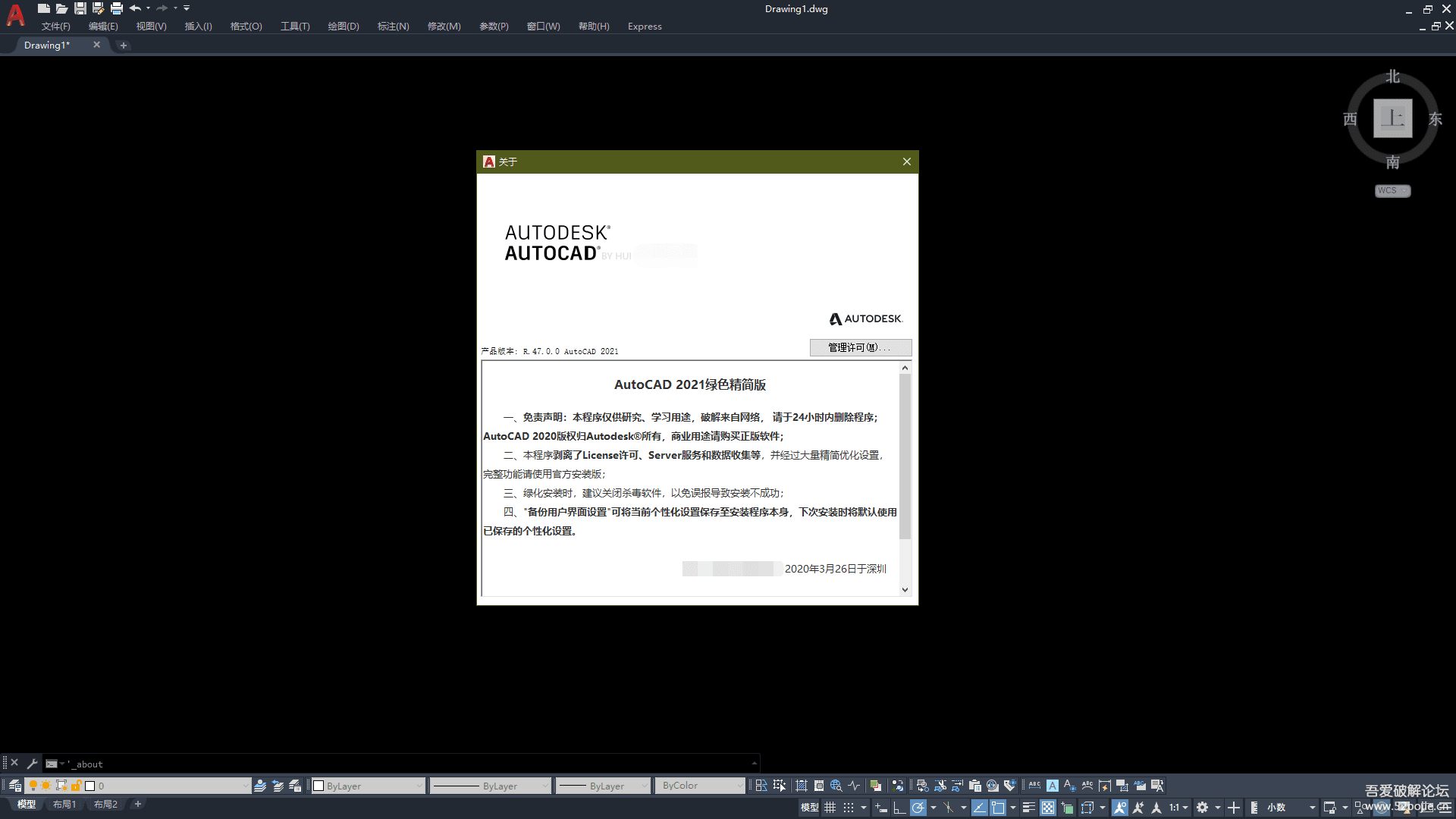Expand the layer selection dropdown
1456x819 pixels.
pyautogui.click(x=244, y=786)
